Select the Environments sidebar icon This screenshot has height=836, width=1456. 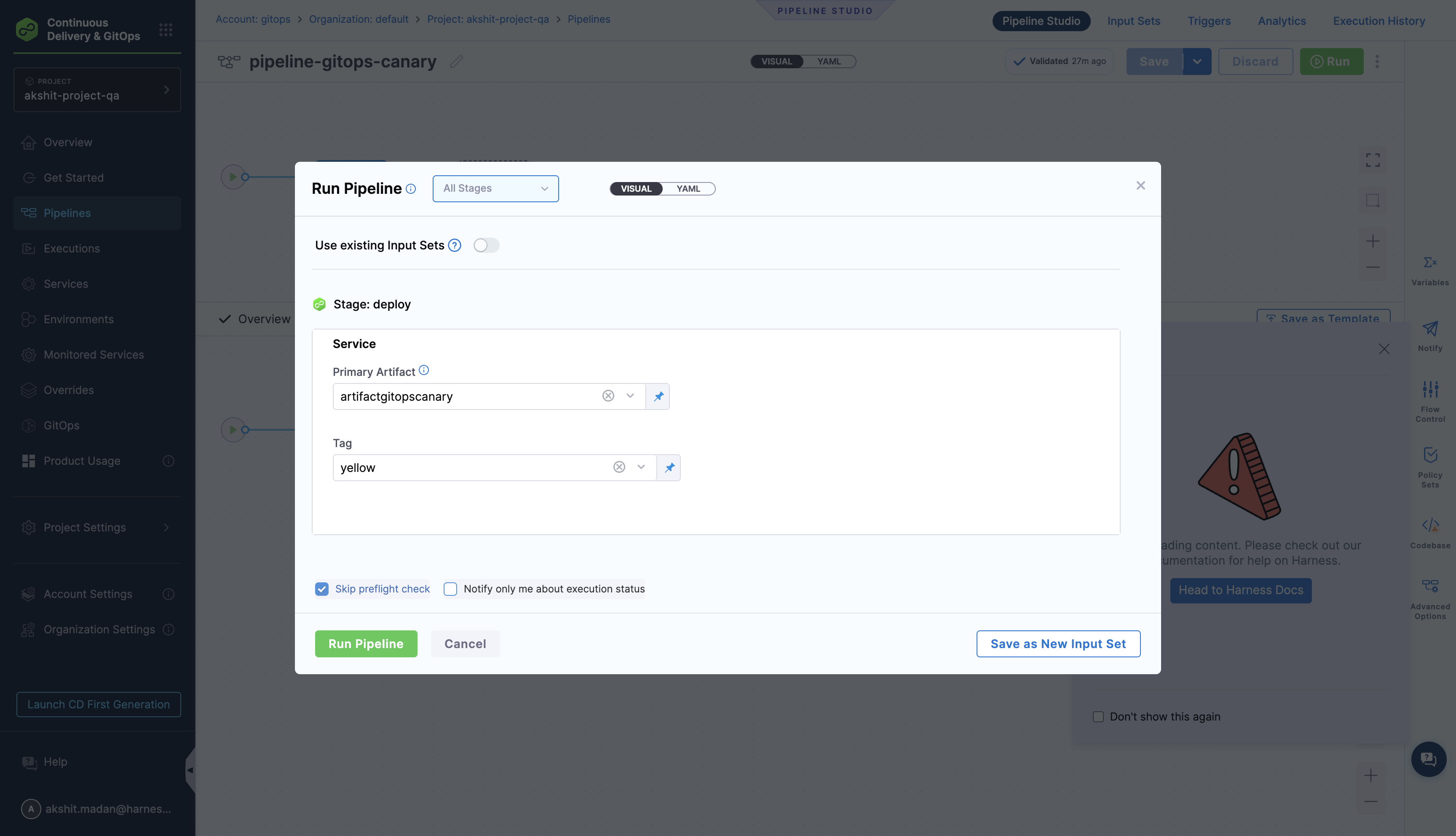point(29,319)
